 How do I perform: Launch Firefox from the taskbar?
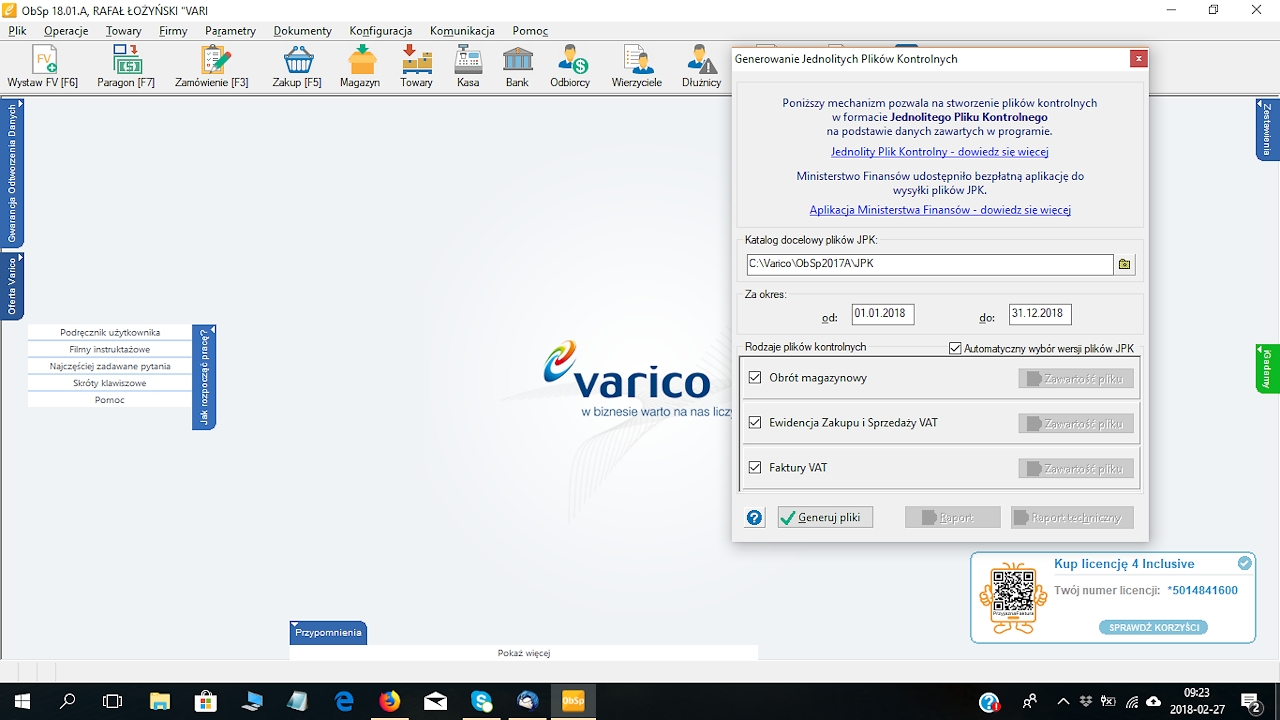389,701
